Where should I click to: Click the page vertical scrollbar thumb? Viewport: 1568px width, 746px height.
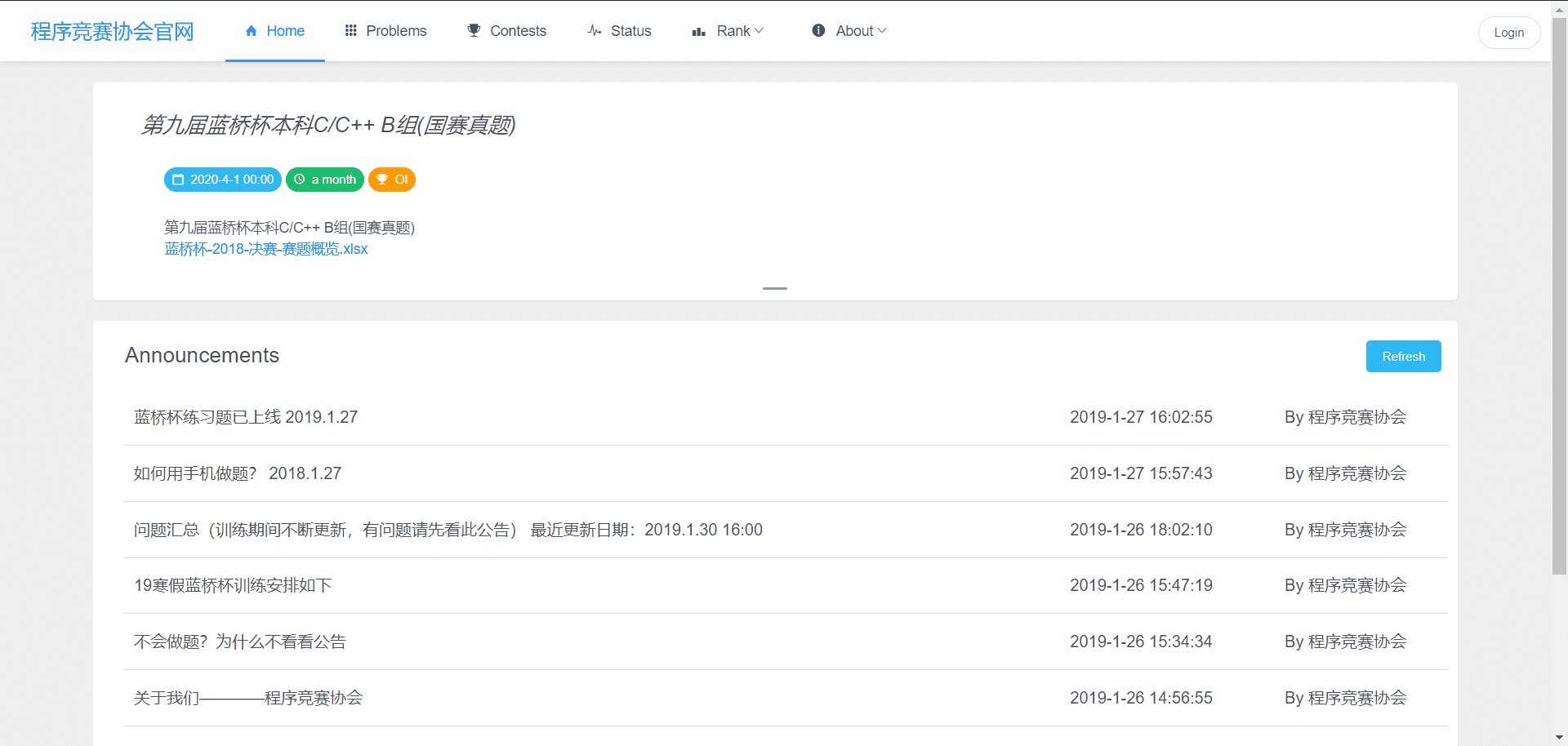(1560, 295)
